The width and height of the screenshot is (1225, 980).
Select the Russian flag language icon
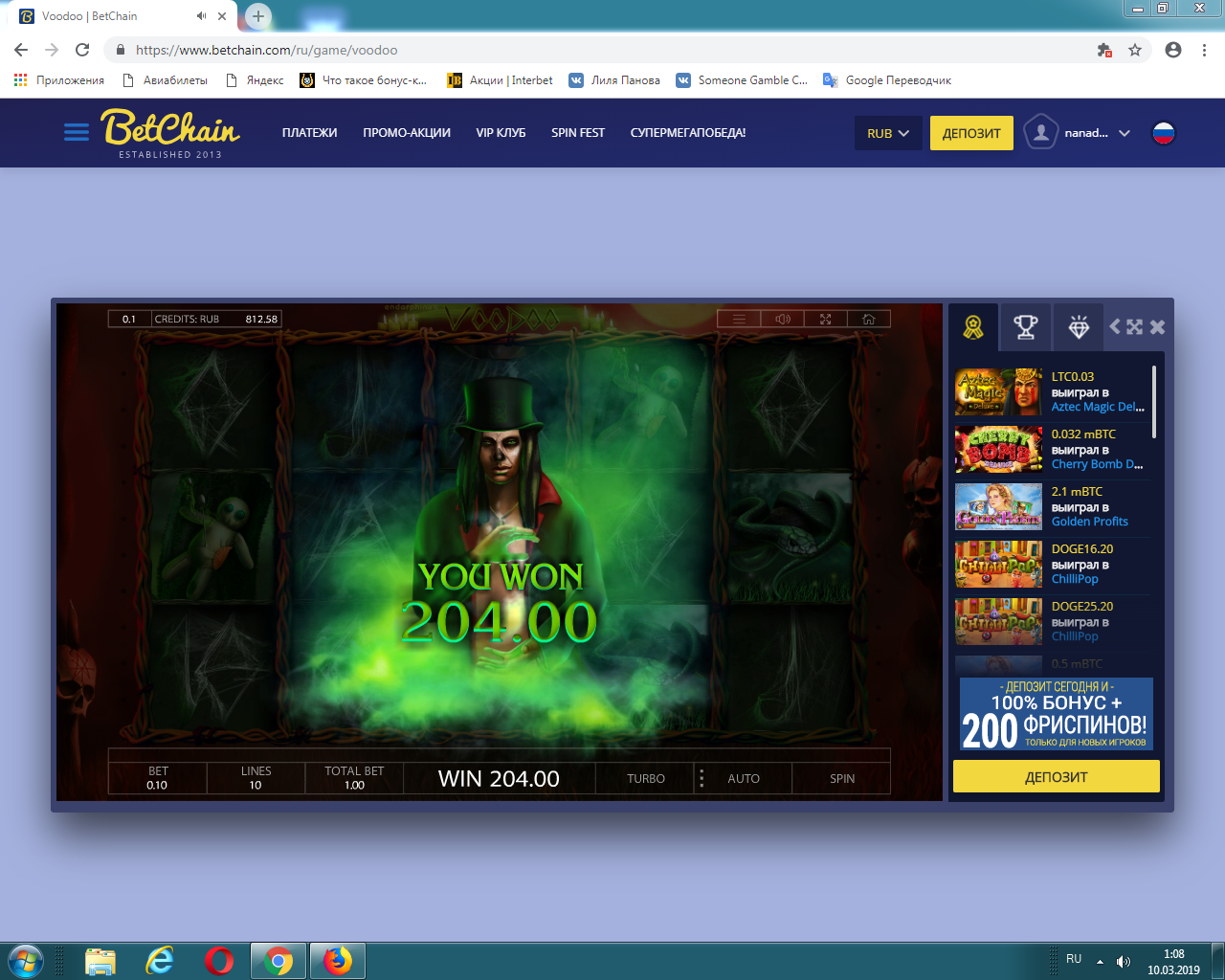click(x=1163, y=133)
